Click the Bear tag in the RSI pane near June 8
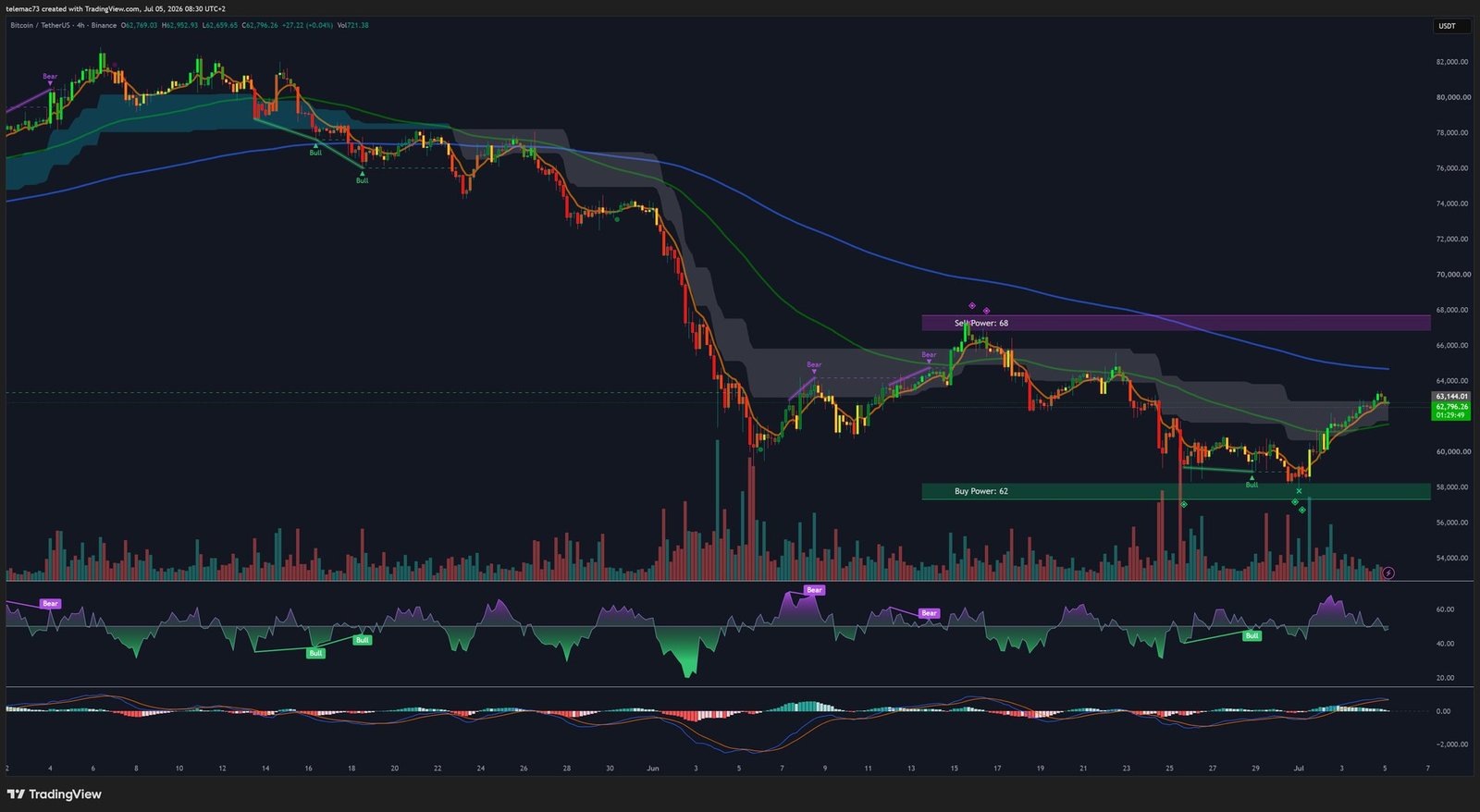 (814, 590)
